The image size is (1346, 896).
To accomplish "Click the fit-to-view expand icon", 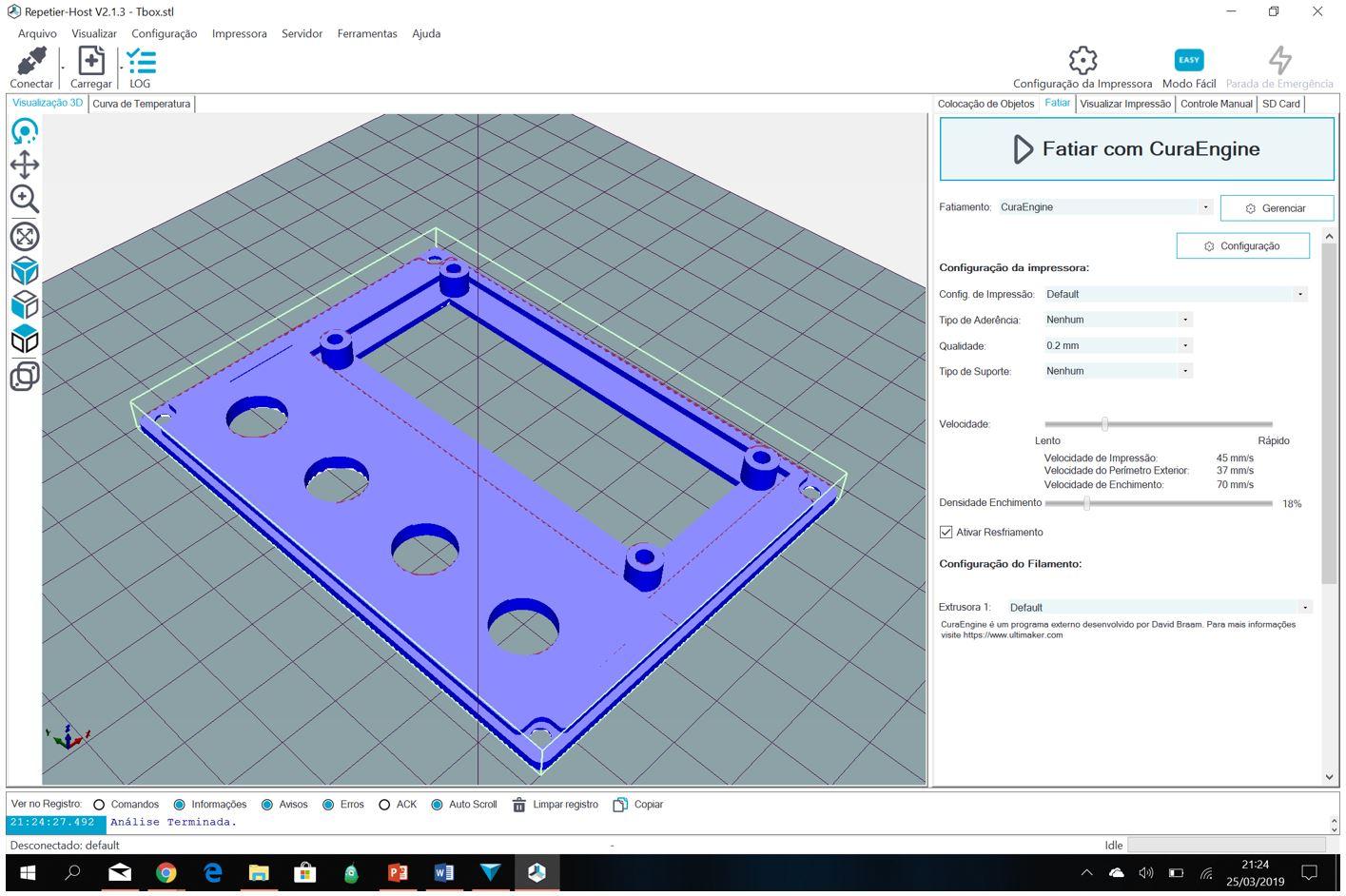I will coord(25,236).
